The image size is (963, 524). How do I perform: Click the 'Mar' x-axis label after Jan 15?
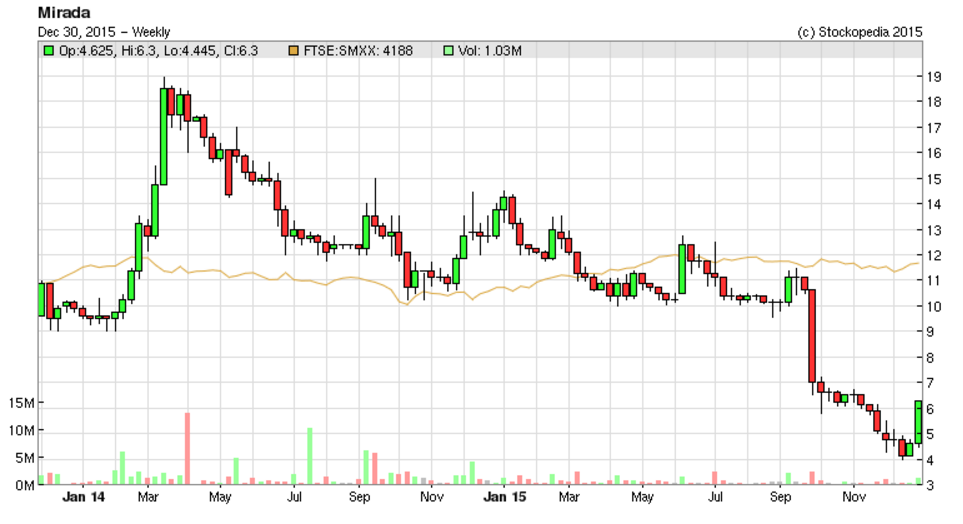tap(569, 497)
